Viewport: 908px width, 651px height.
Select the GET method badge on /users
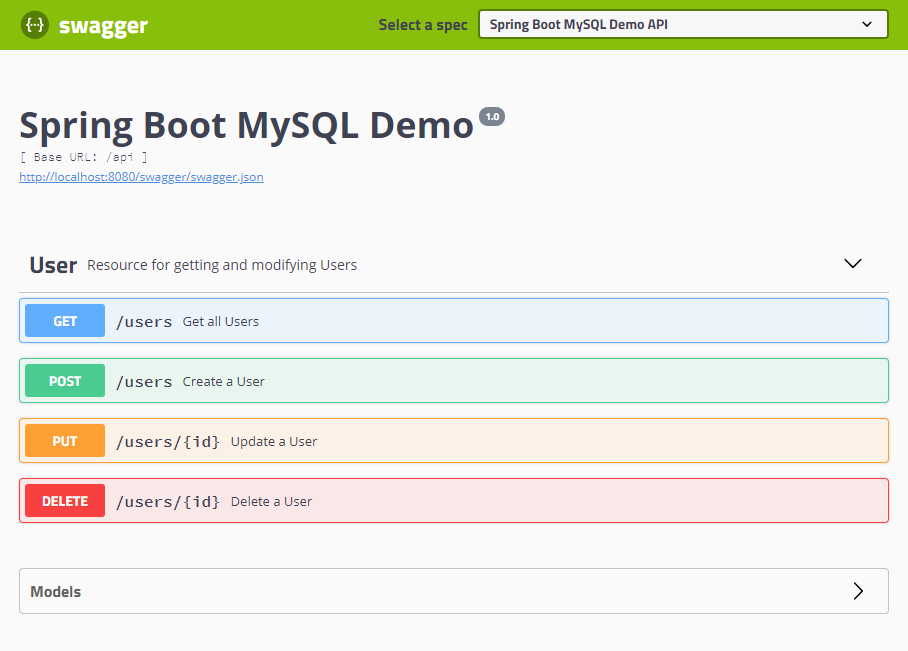click(64, 320)
